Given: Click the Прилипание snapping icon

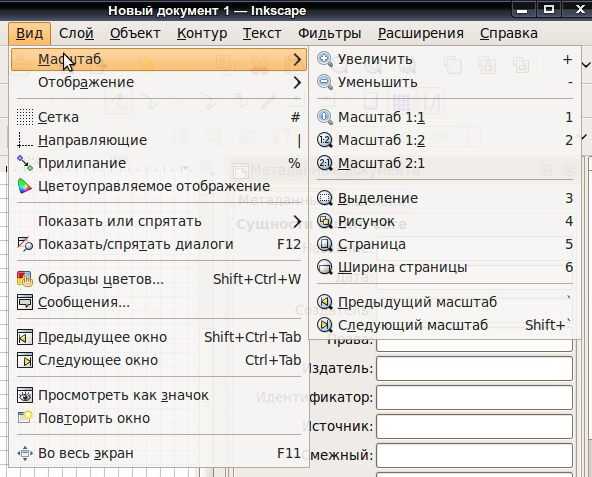Looking at the screenshot, I should (x=25, y=164).
